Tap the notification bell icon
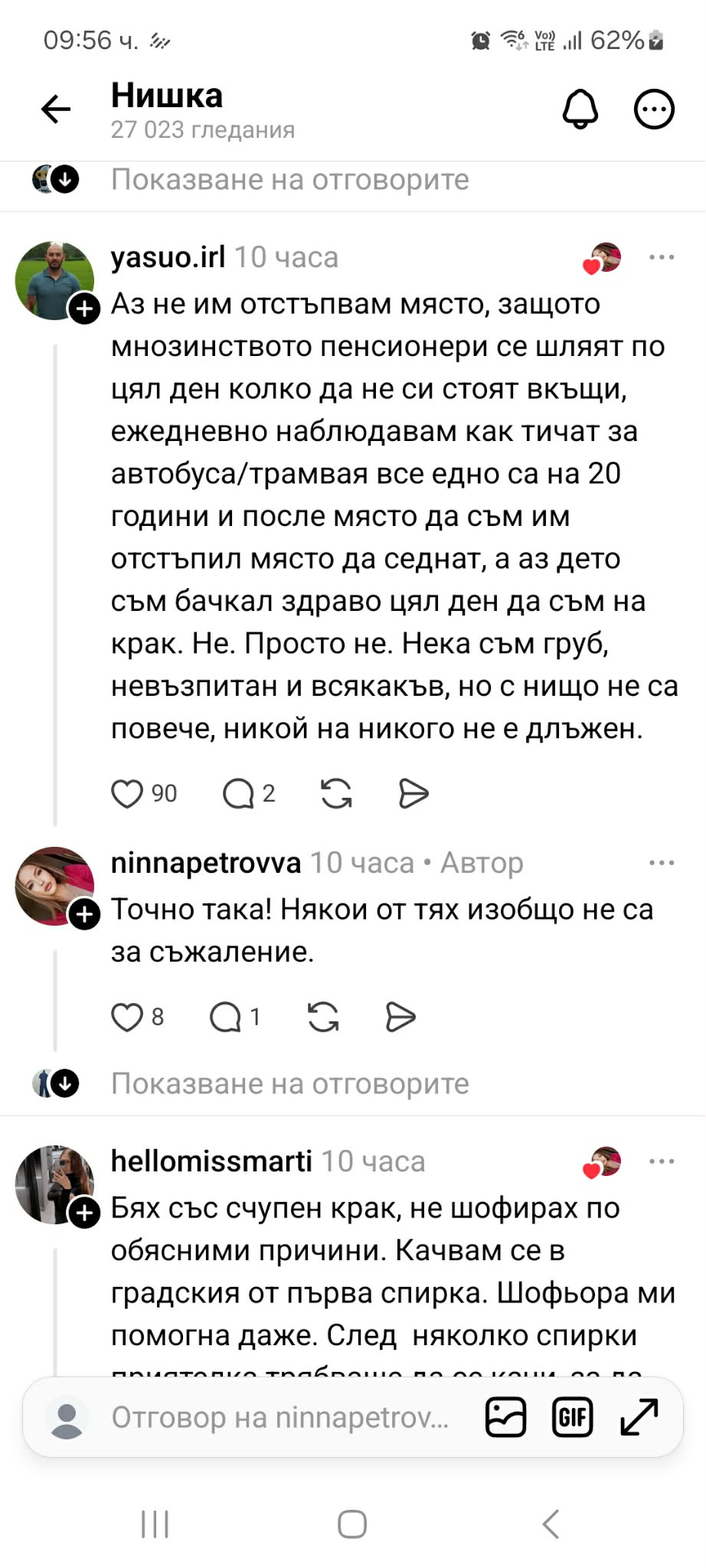Image resolution: width=706 pixels, height=1568 pixels. [x=580, y=109]
